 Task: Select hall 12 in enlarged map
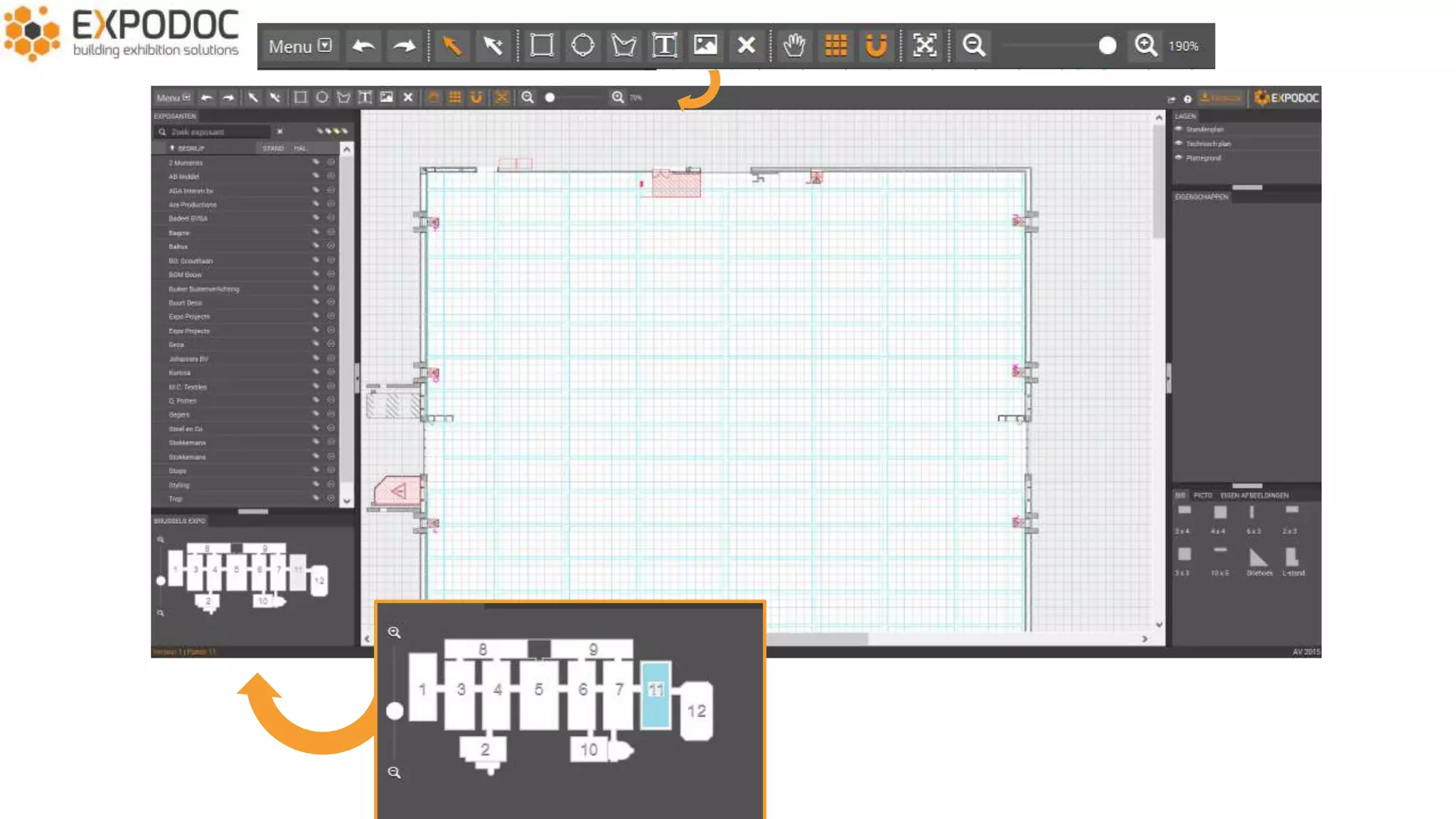(696, 711)
